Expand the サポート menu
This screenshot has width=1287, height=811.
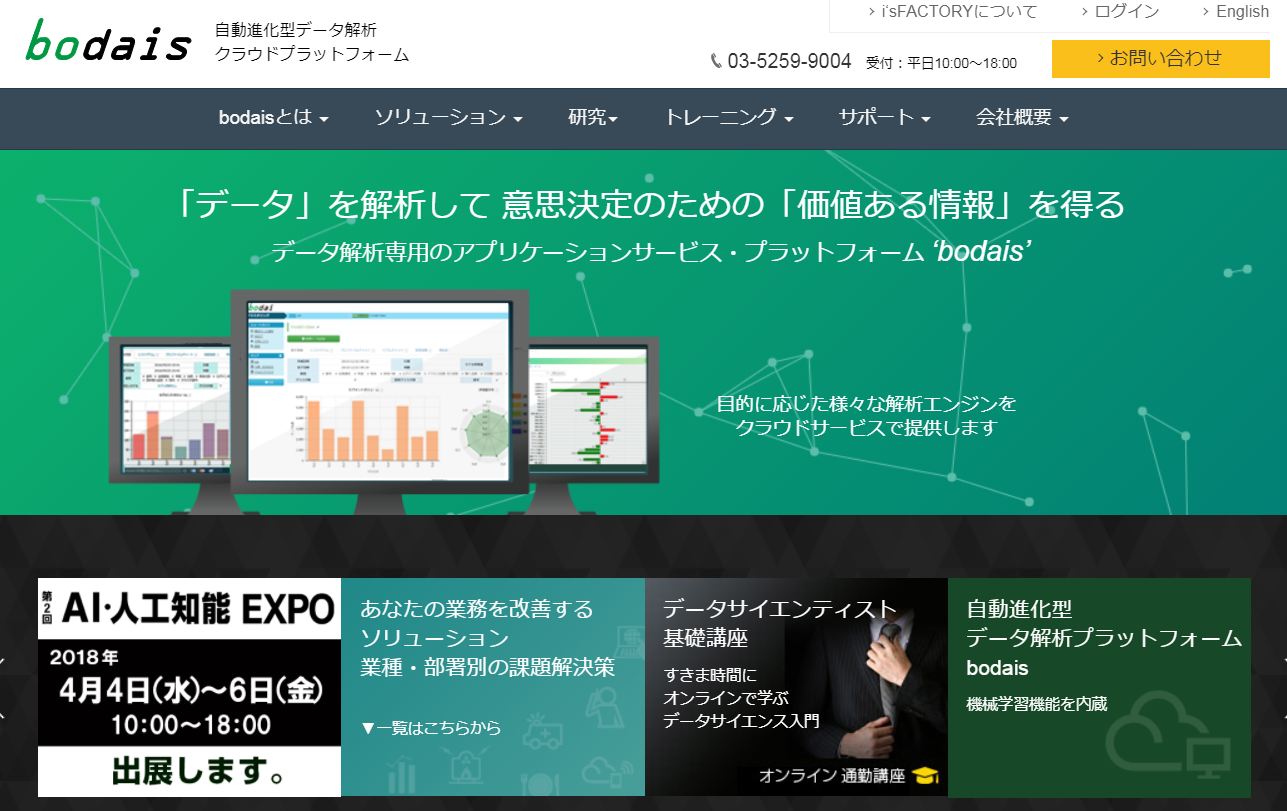click(x=885, y=118)
